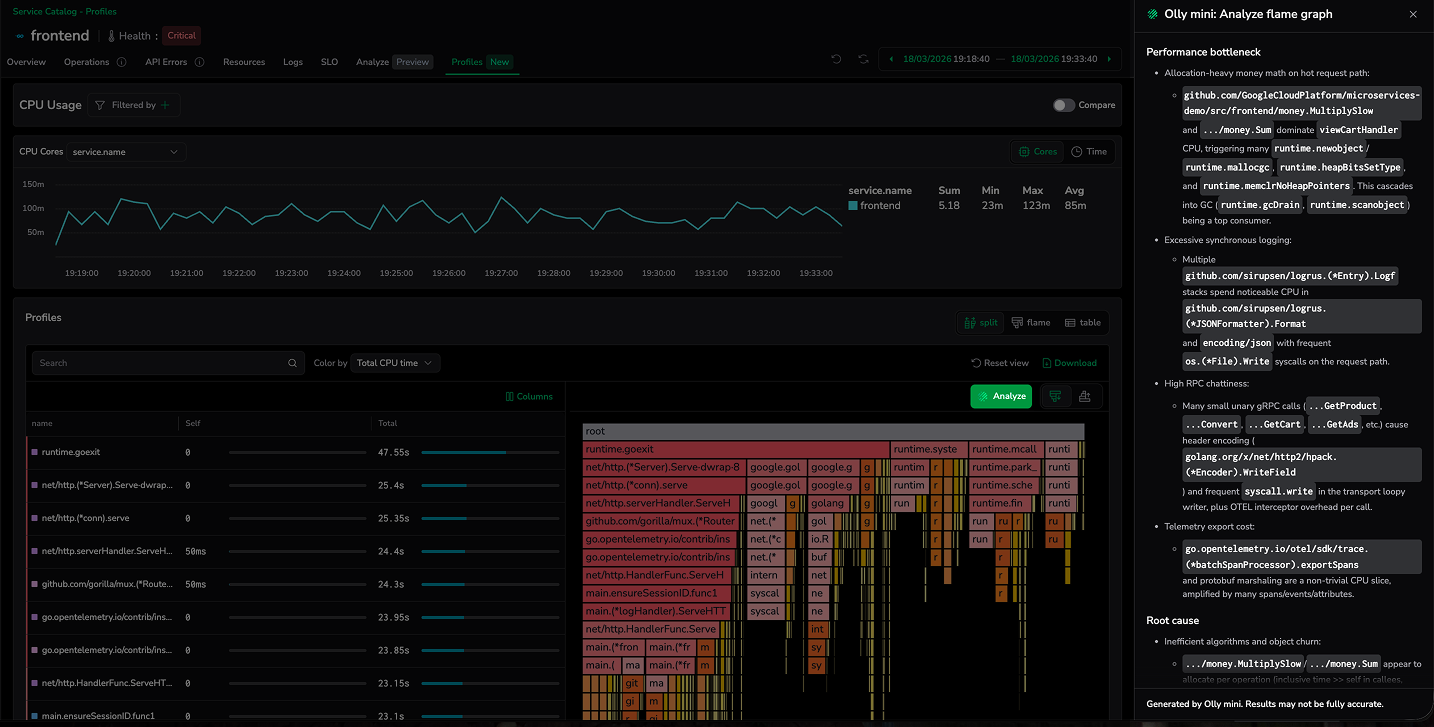Screen dimensions: 1434x727
Task: Click the refresh data icon
Action: pyautogui.click(x=863, y=59)
